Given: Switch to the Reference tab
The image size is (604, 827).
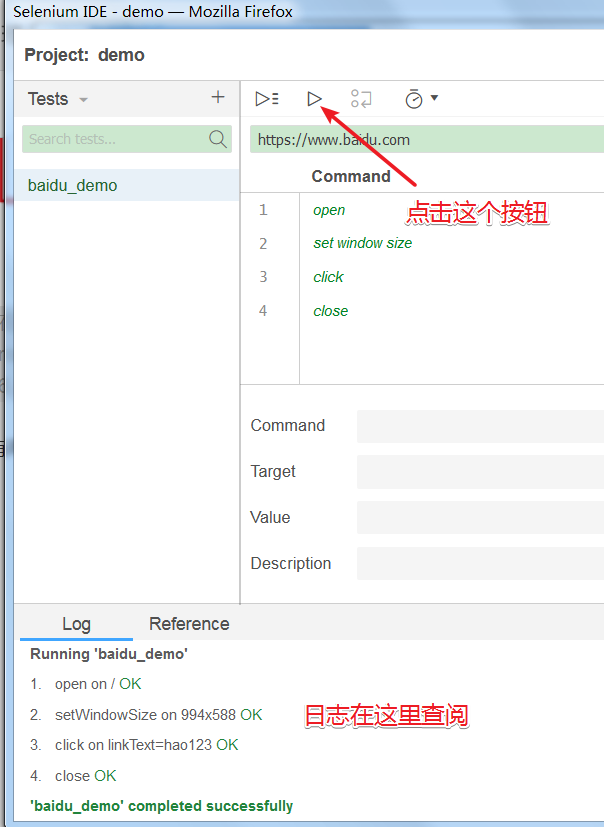Looking at the screenshot, I should coord(189,624).
